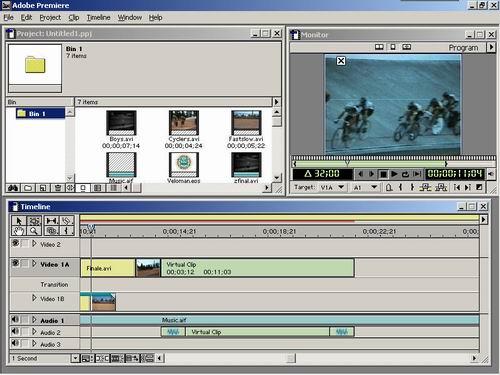
Task: Click the Dual View icon in Monitor
Action: tap(379, 47)
